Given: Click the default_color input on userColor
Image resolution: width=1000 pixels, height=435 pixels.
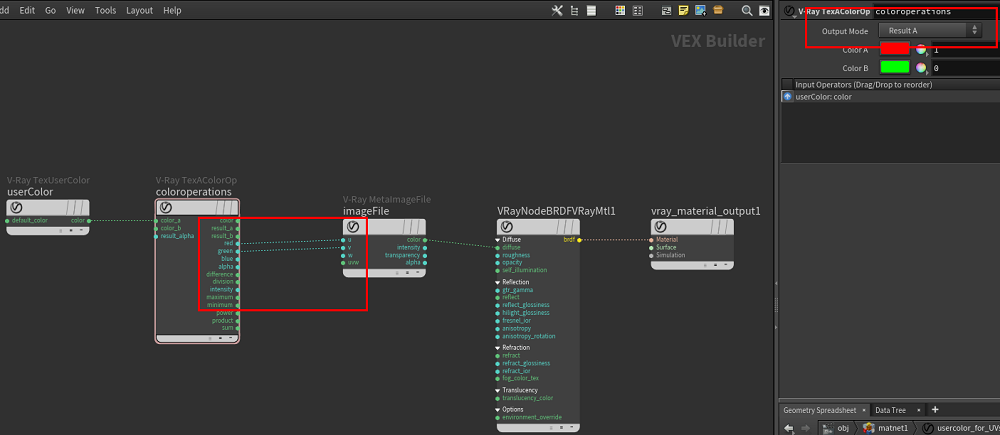Looking at the screenshot, I should pyautogui.click(x=8, y=220).
